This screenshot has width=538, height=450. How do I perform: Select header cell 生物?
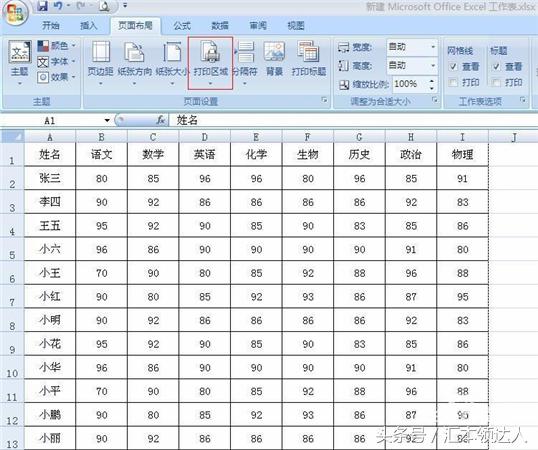(x=308, y=154)
